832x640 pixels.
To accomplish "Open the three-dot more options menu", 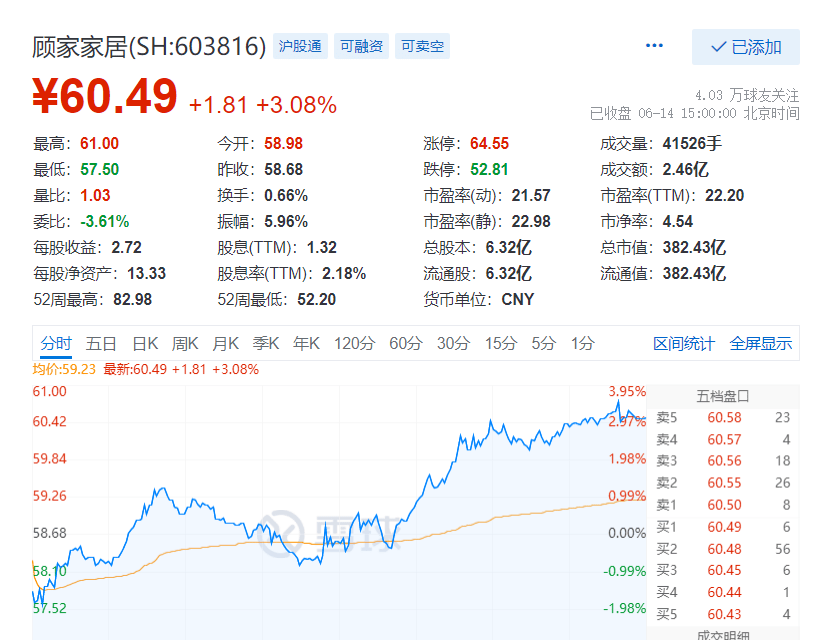I will click(654, 46).
